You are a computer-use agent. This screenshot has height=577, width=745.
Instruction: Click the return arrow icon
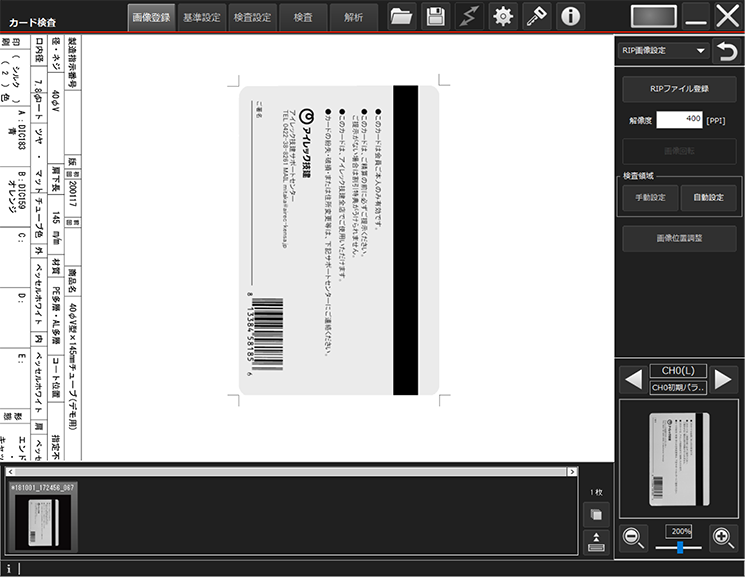click(x=727, y=51)
